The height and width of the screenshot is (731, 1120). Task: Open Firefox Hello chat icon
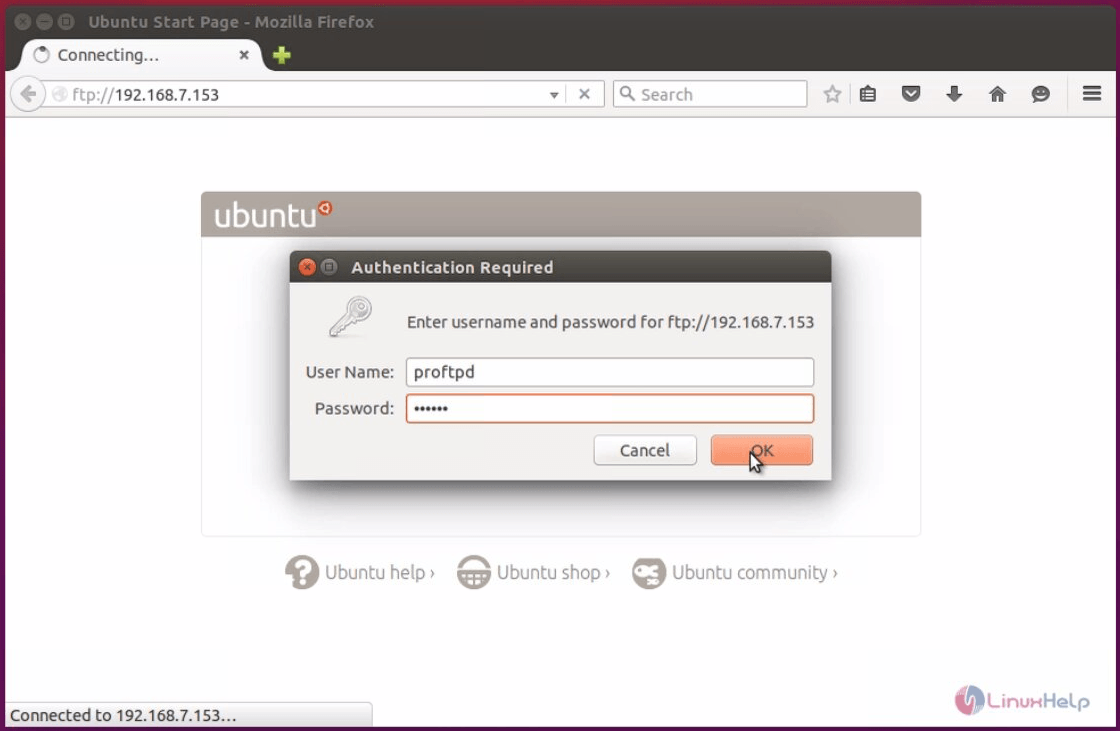tap(1041, 94)
